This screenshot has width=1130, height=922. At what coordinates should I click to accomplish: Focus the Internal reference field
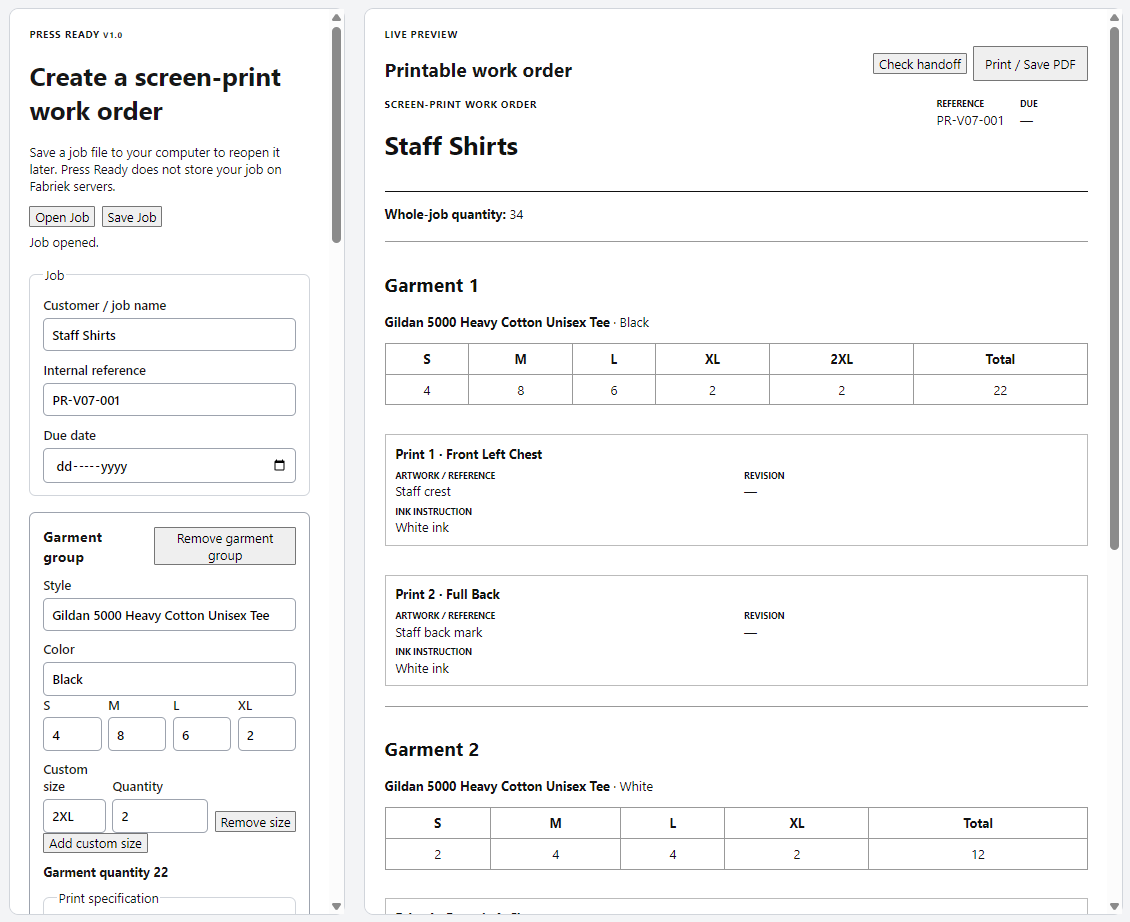coord(169,400)
